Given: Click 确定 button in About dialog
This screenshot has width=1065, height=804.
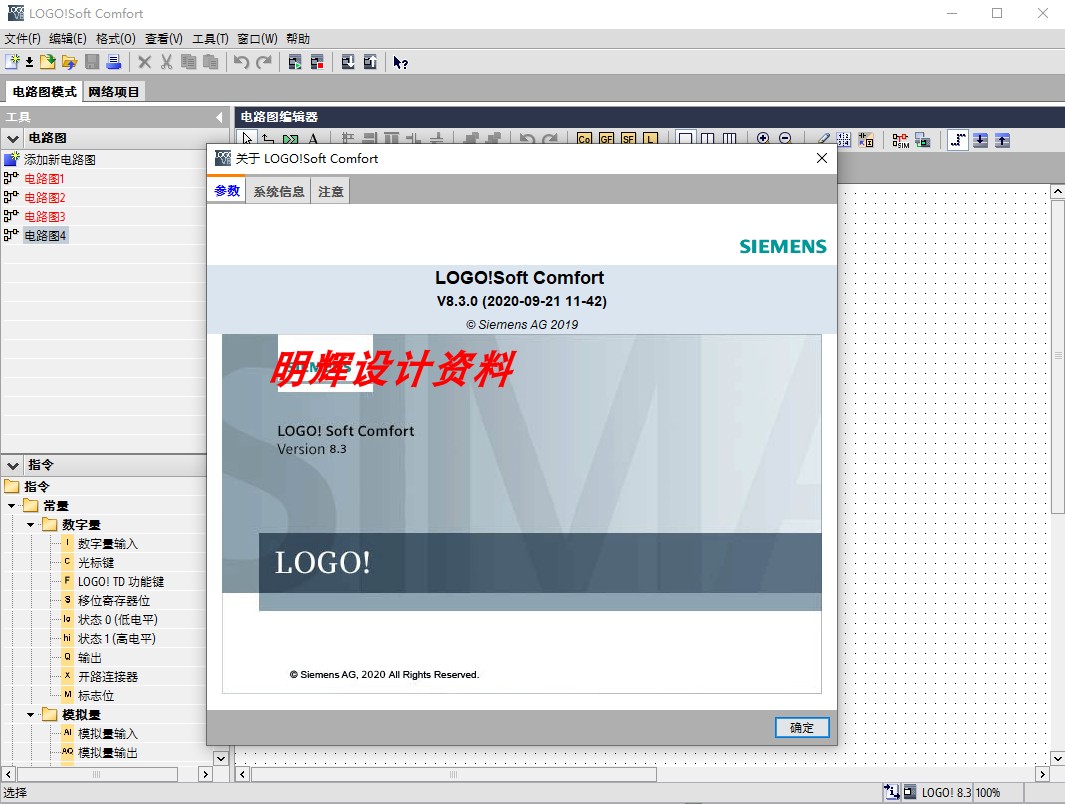Looking at the screenshot, I should pyautogui.click(x=801, y=727).
